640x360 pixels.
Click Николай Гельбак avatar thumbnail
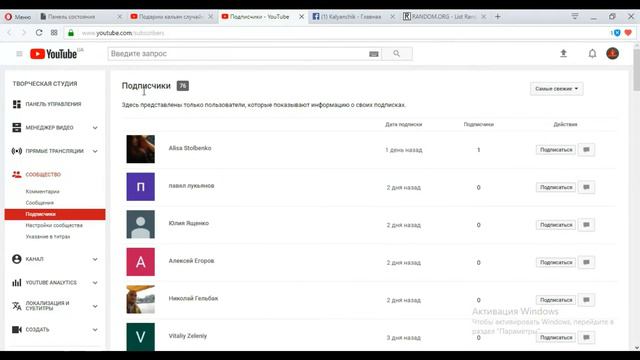point(140,299)
